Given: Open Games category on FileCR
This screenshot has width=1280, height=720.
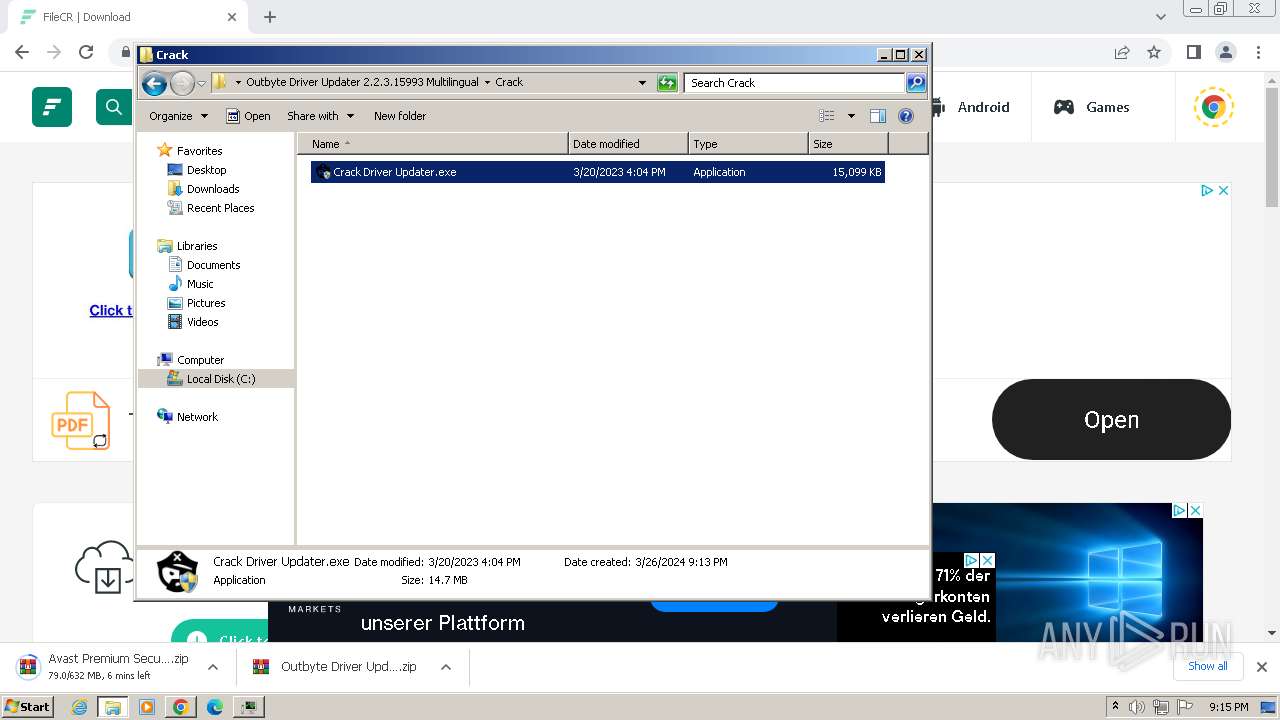Looking at the screenshot, I should click(1092, 107).
